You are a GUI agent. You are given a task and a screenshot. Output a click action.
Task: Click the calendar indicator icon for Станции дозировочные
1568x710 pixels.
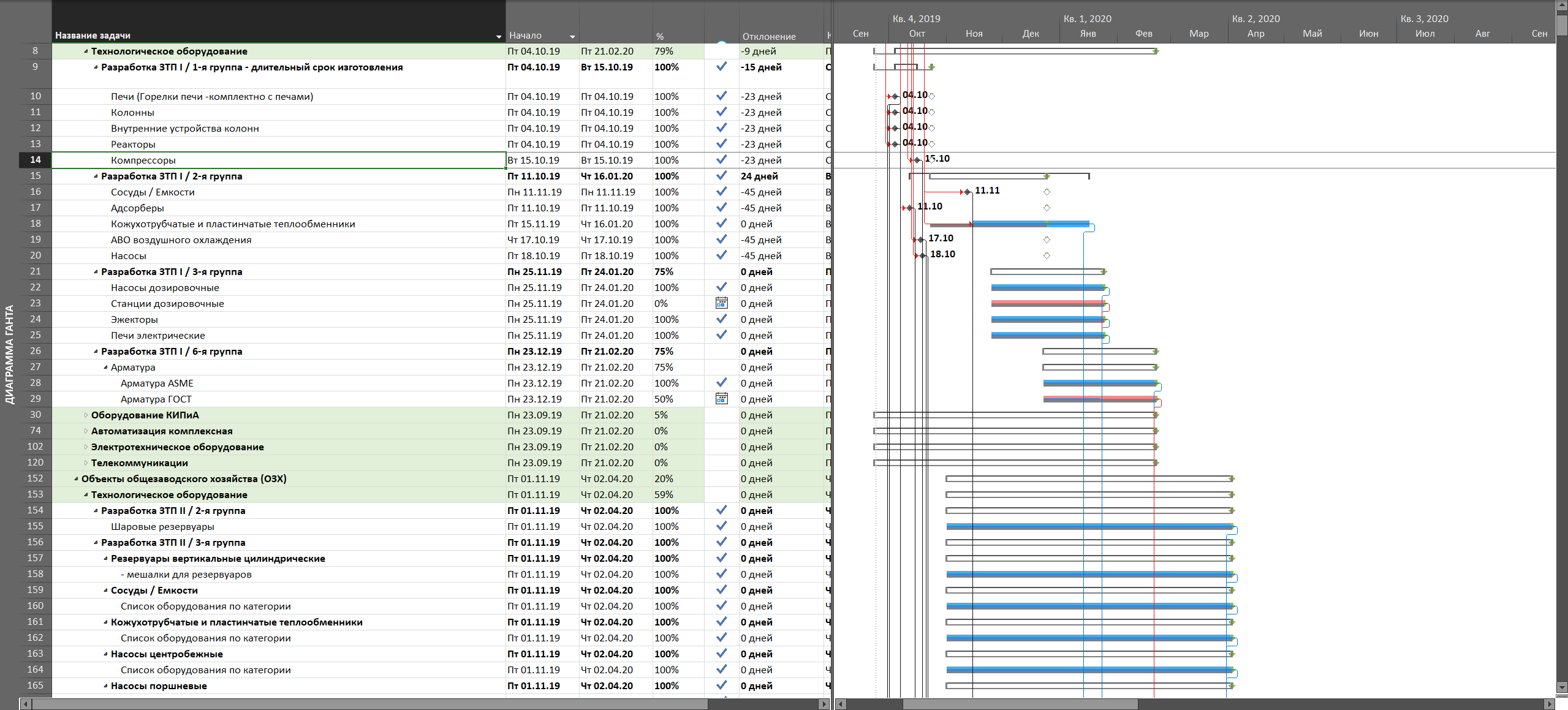click(x=722, y=303)
